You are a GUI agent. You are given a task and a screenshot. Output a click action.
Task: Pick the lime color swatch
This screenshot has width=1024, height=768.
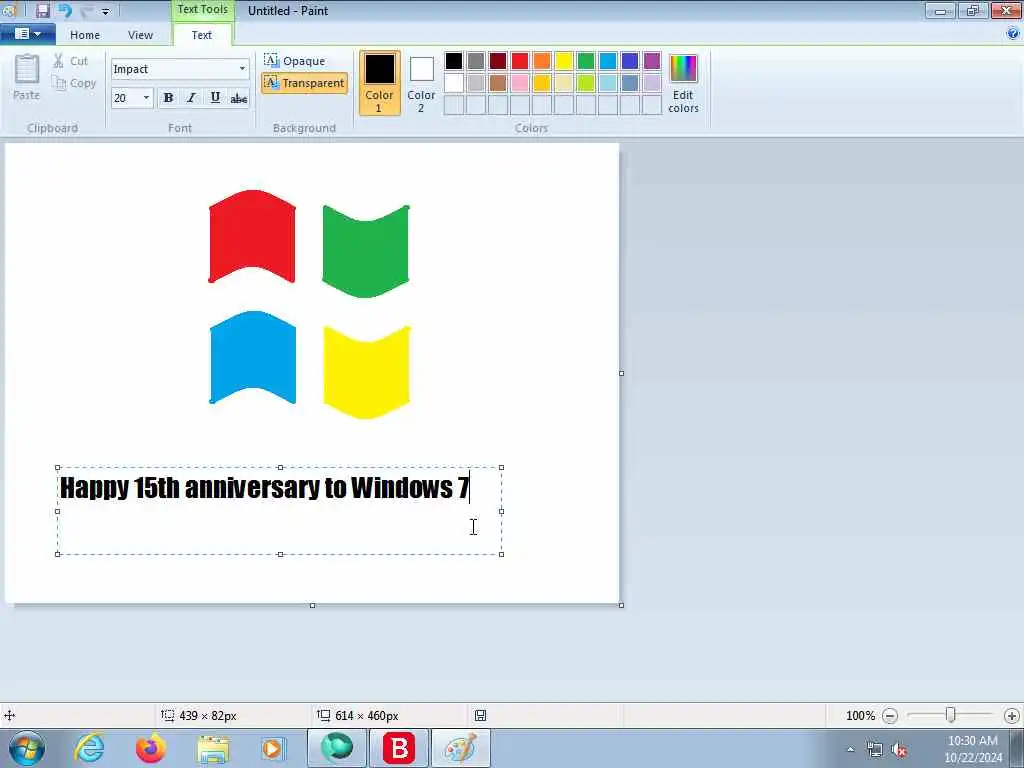(586, 83)
